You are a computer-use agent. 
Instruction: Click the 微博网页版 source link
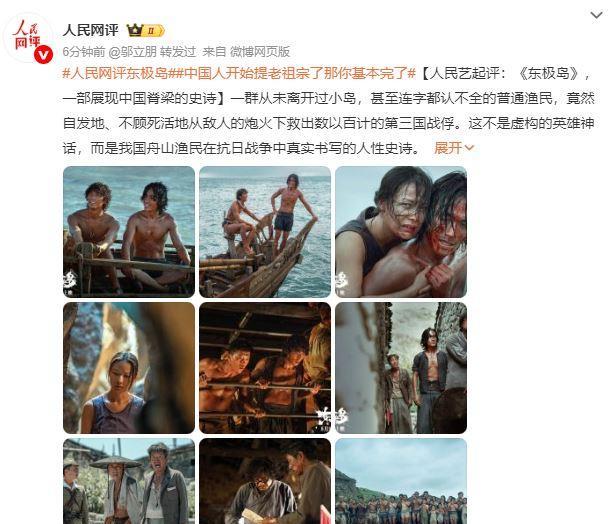pos(260,52)
